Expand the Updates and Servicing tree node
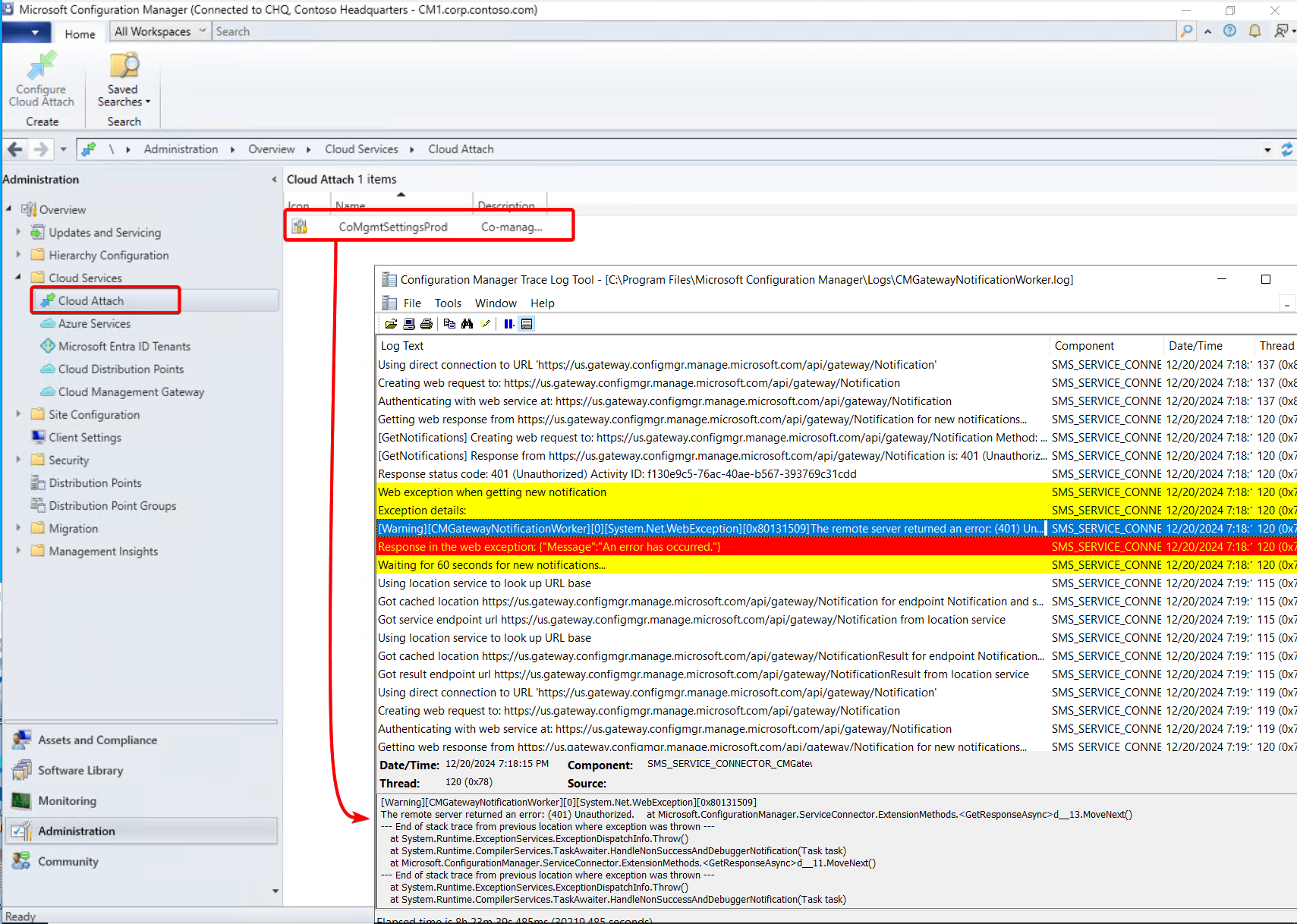1297x924 pixels. click(17, 232)
